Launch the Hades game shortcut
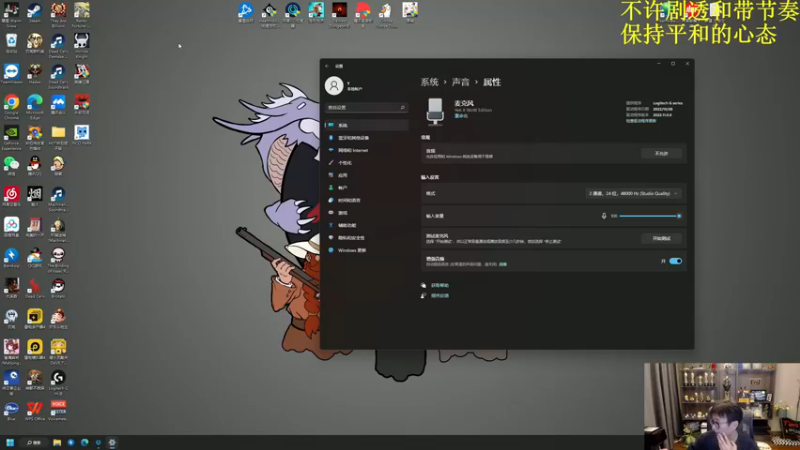The height and width of the screenshot is (450, 800). click(x=35, y=74)
